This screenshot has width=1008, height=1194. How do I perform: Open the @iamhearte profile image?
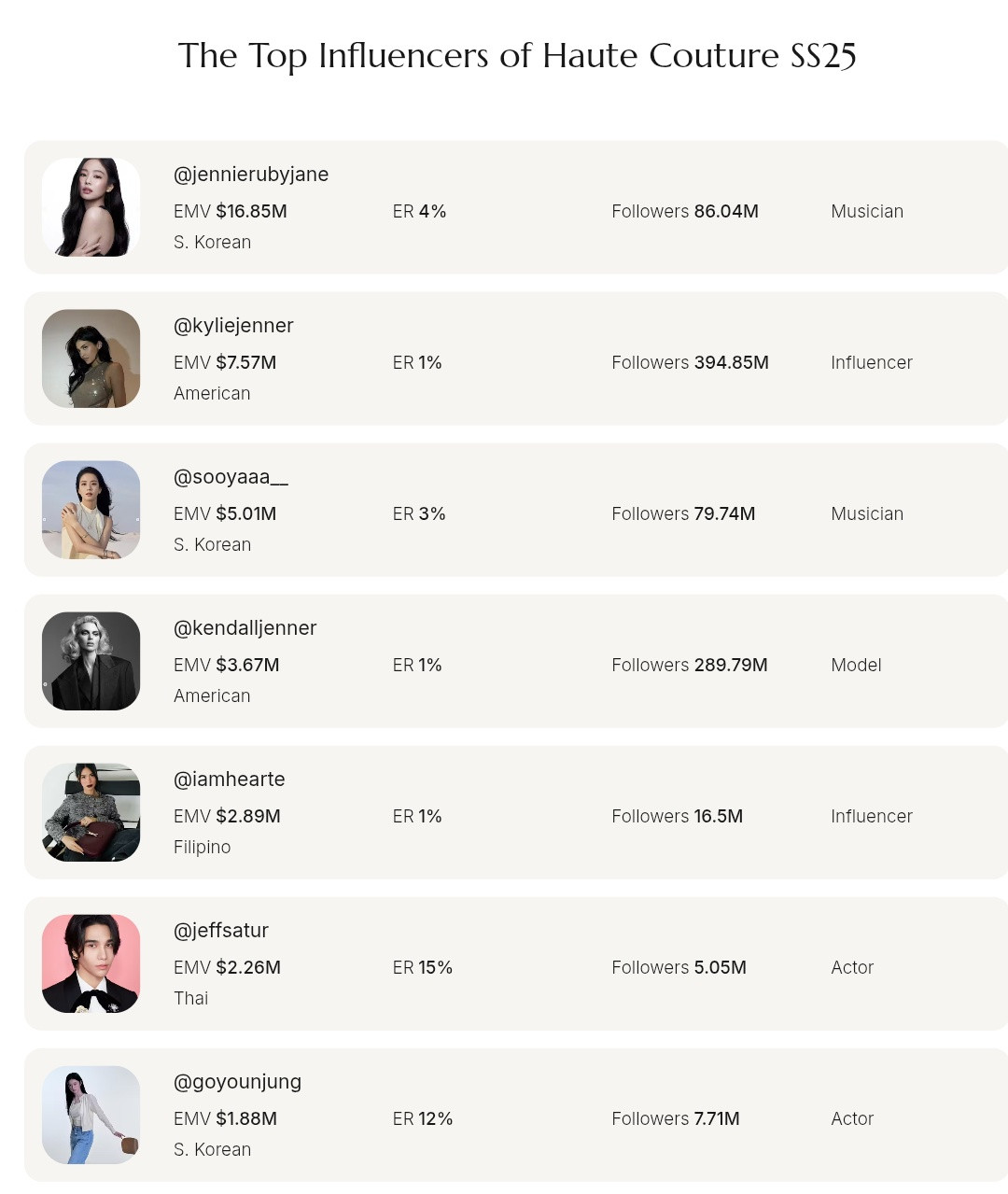pos(91,812)
